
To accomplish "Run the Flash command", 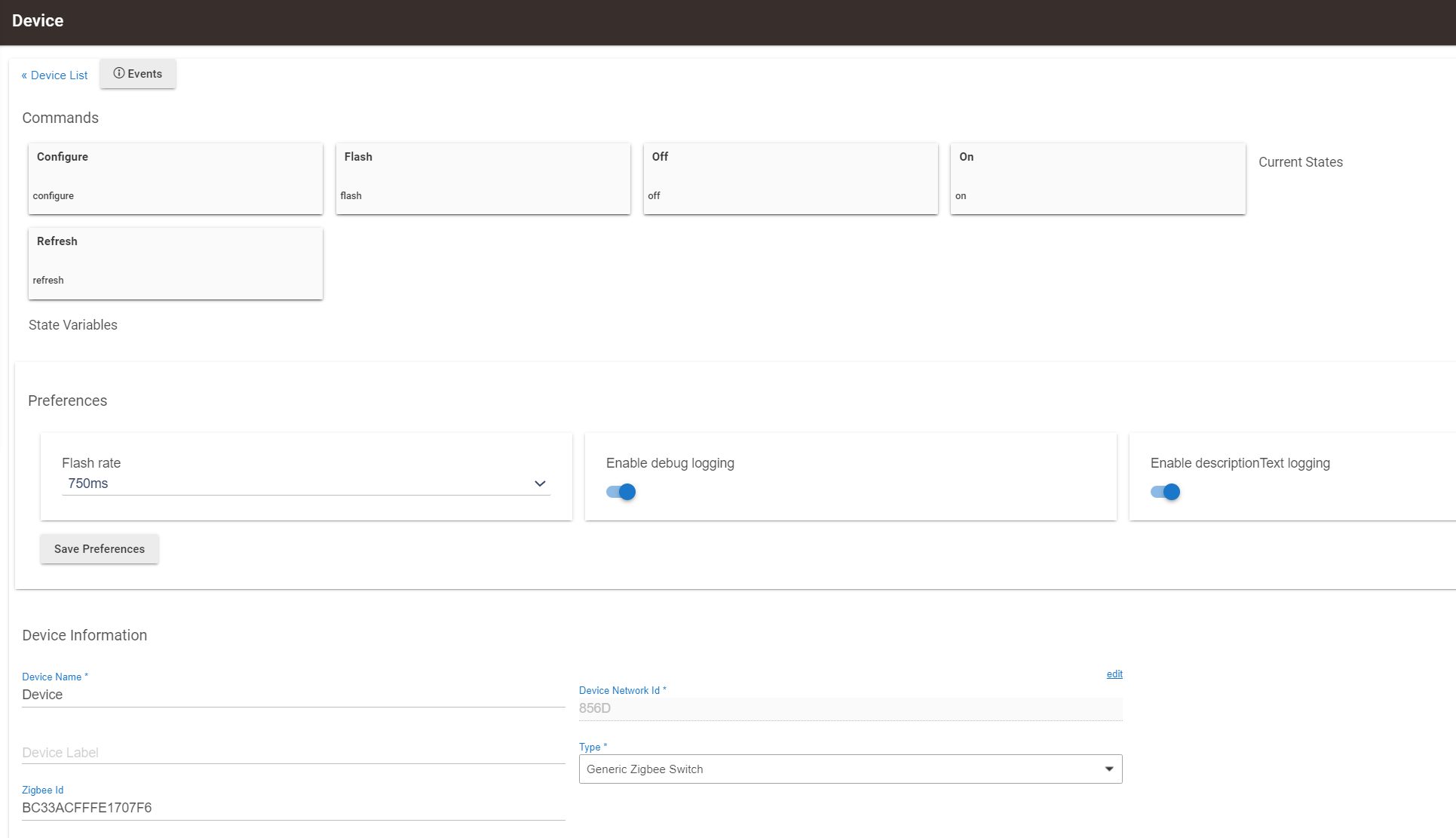I will 483,178.
